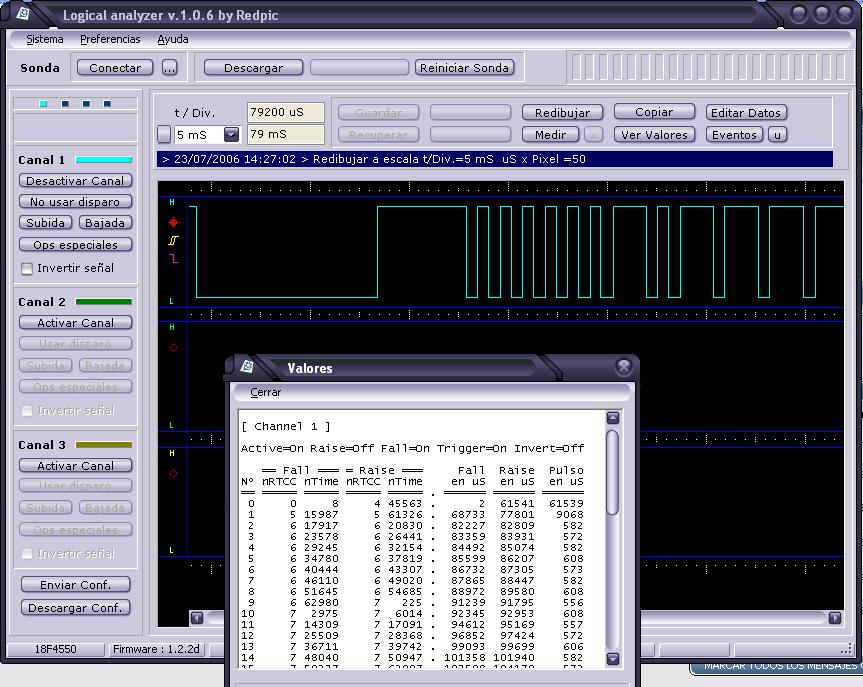Close the Valores window
863x687 pixels.
point(624,367)
